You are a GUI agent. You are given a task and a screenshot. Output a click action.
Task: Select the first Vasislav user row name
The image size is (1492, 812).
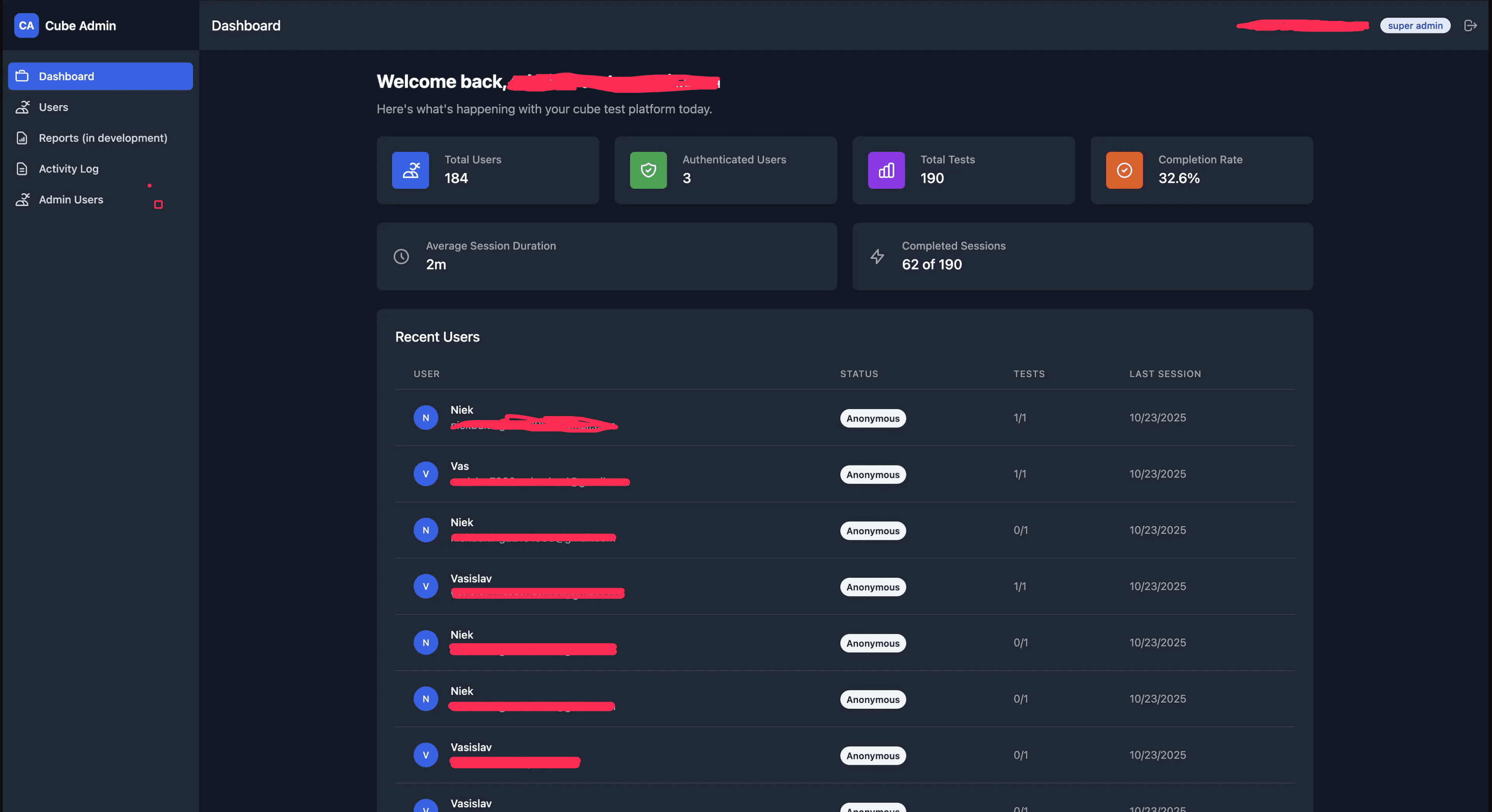[x=471, y=579]
